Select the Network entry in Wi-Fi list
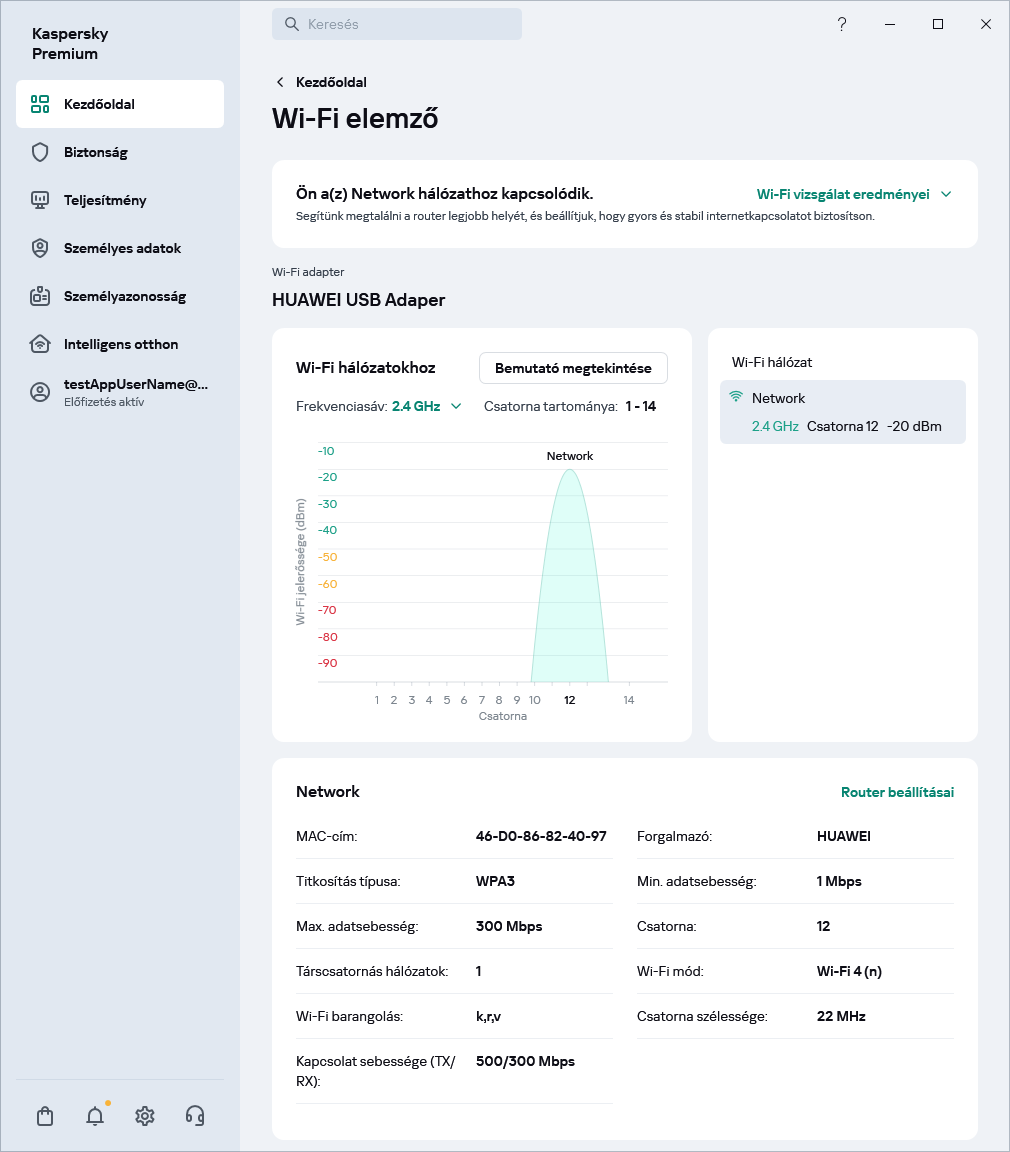 coord(842,412)
